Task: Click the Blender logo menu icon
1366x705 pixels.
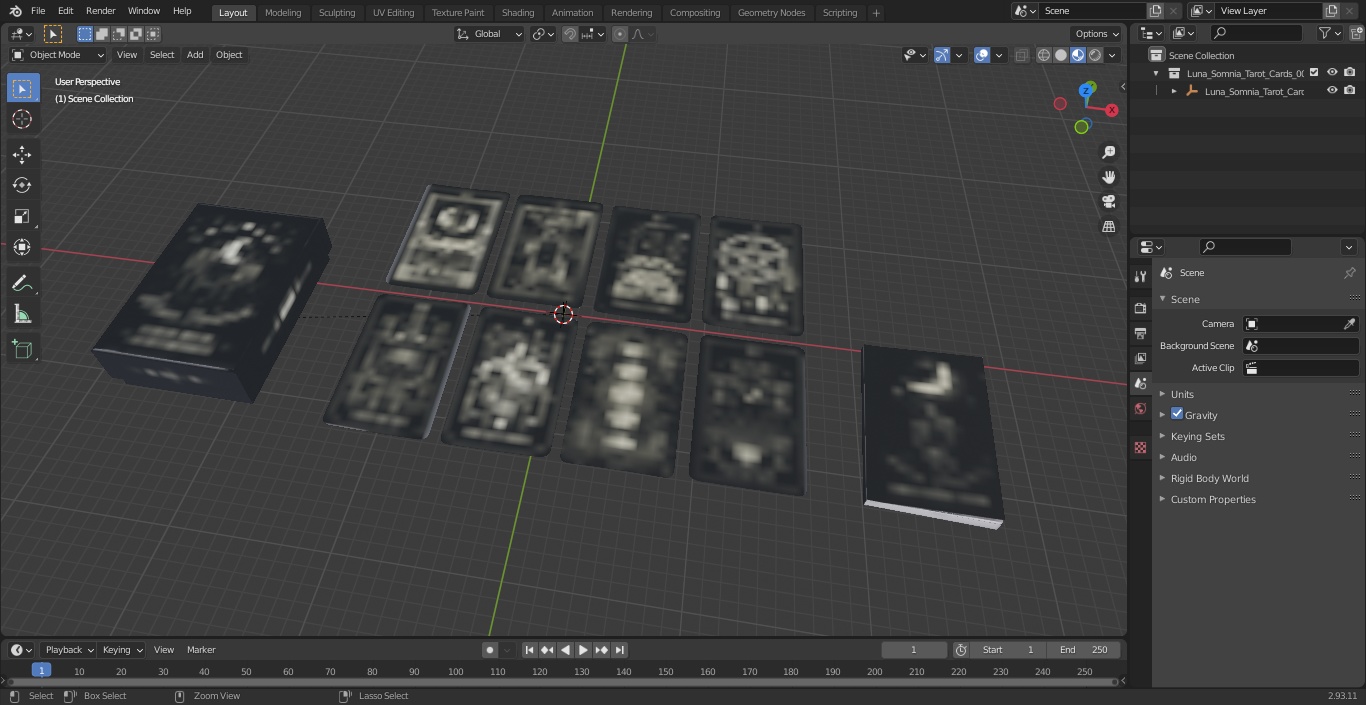Action: [15, 11]
